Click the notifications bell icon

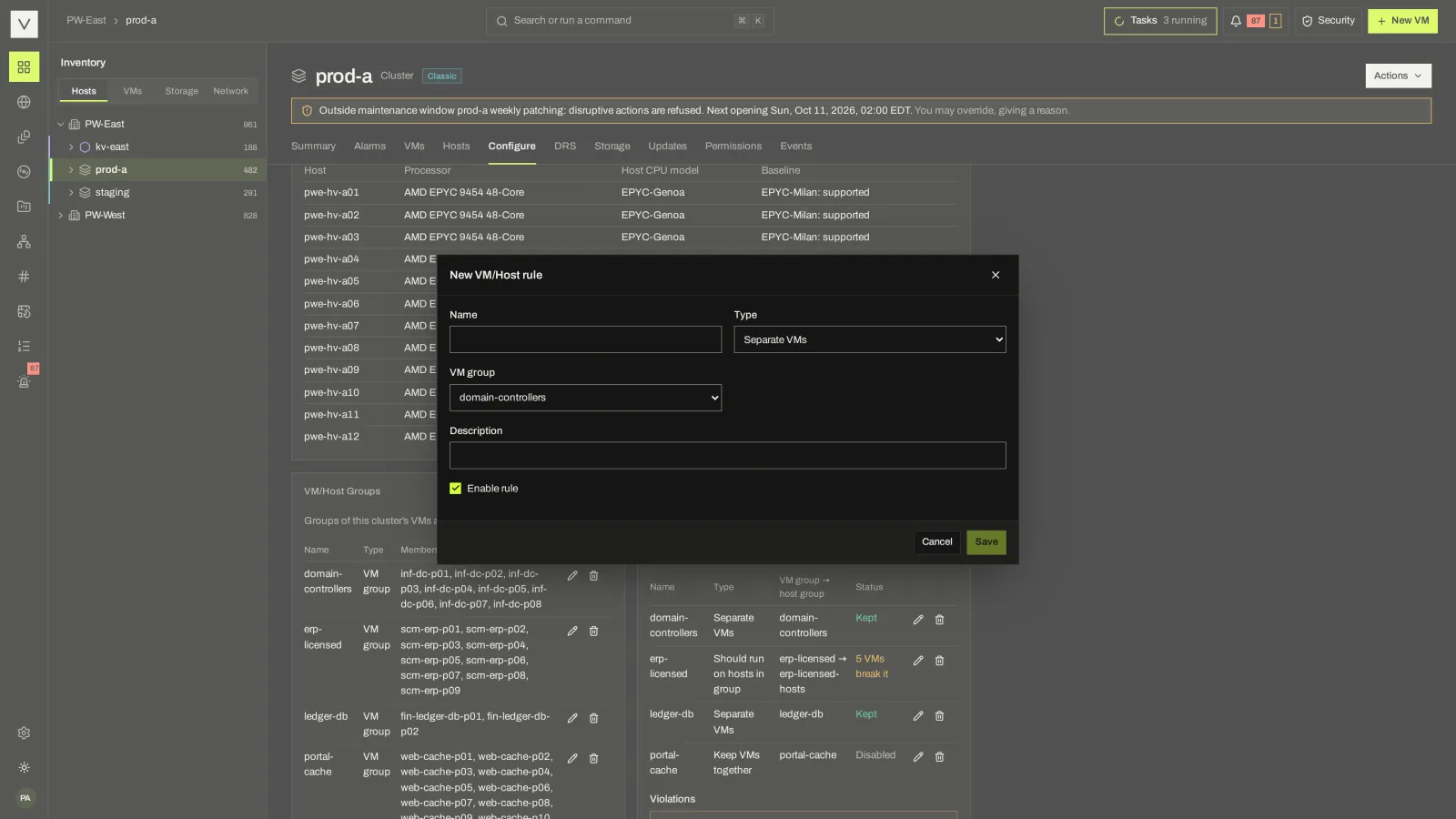pyautogui.click(x=1236, y=21)
